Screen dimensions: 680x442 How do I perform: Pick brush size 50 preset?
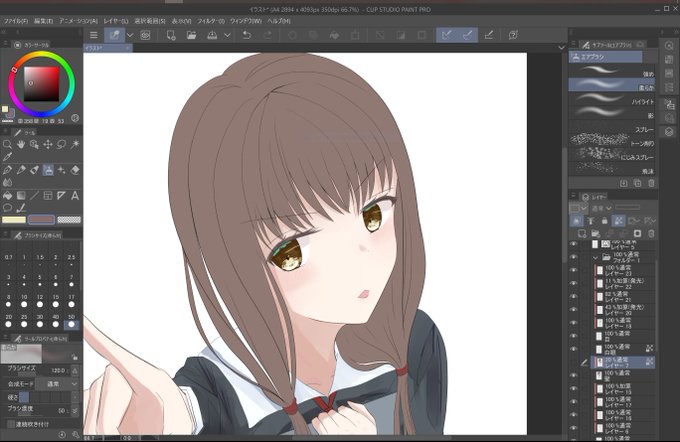coord(72,322)
